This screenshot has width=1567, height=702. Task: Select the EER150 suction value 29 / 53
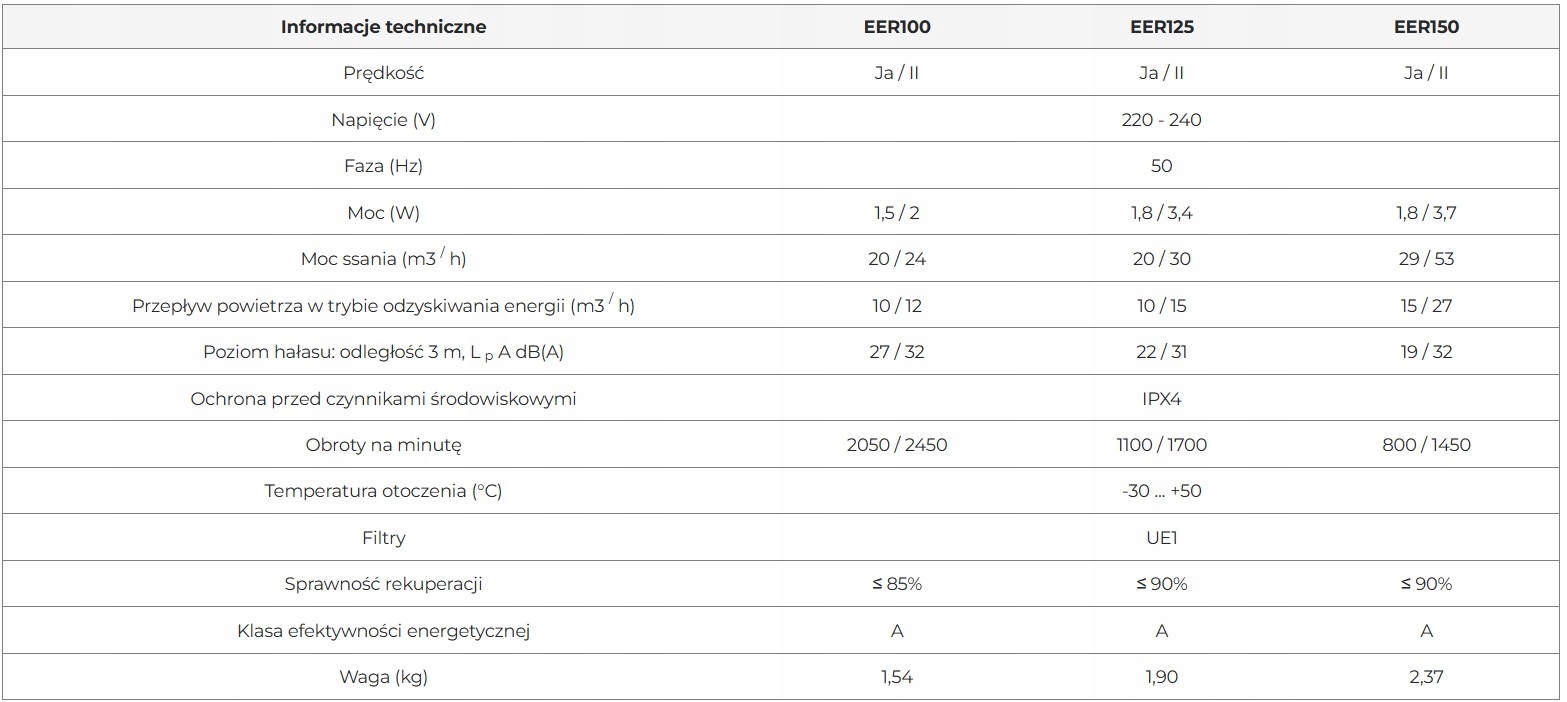pyautogui.click(x=1426, y=259)
